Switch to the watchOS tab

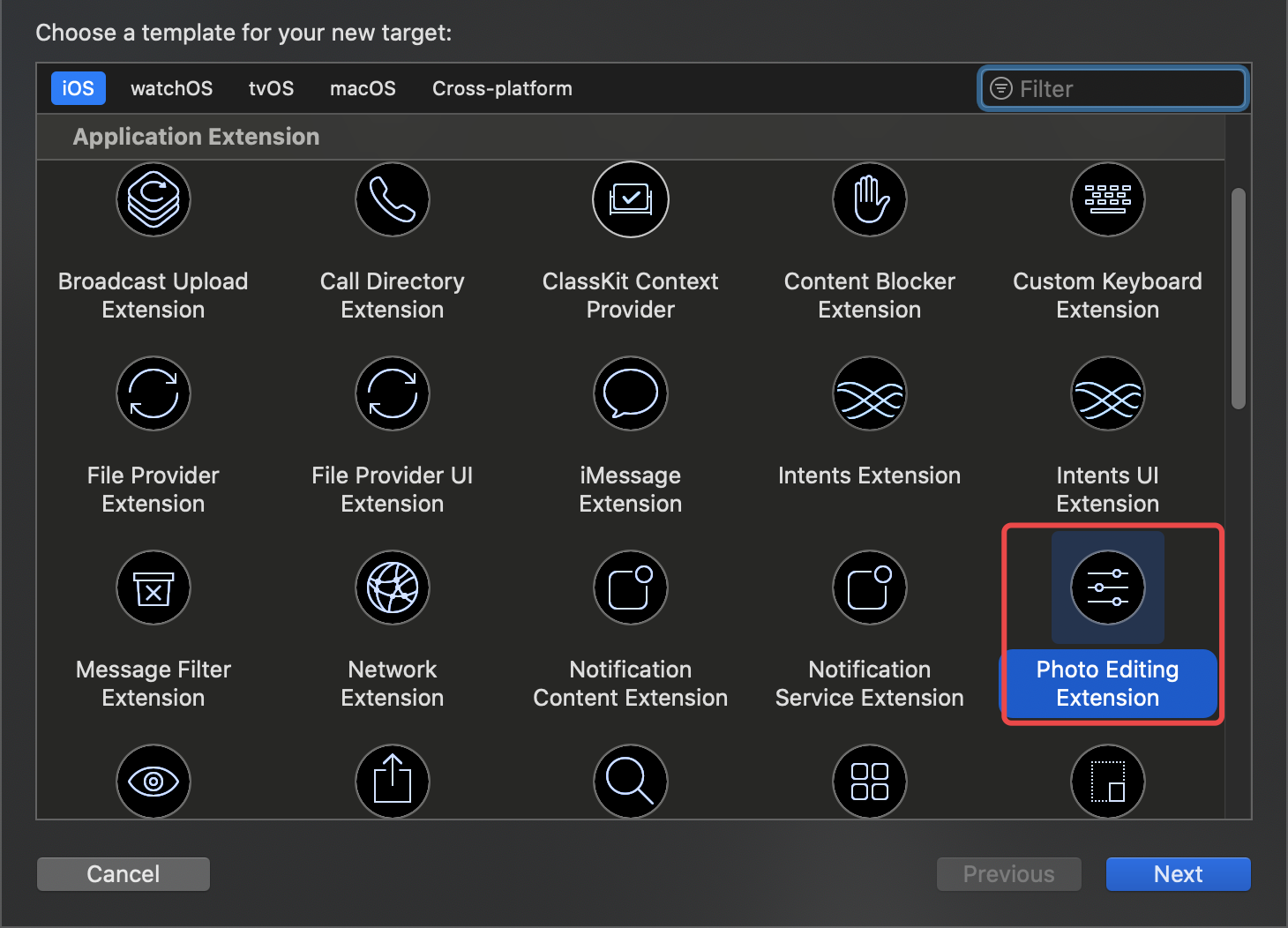tap(171, 88)
